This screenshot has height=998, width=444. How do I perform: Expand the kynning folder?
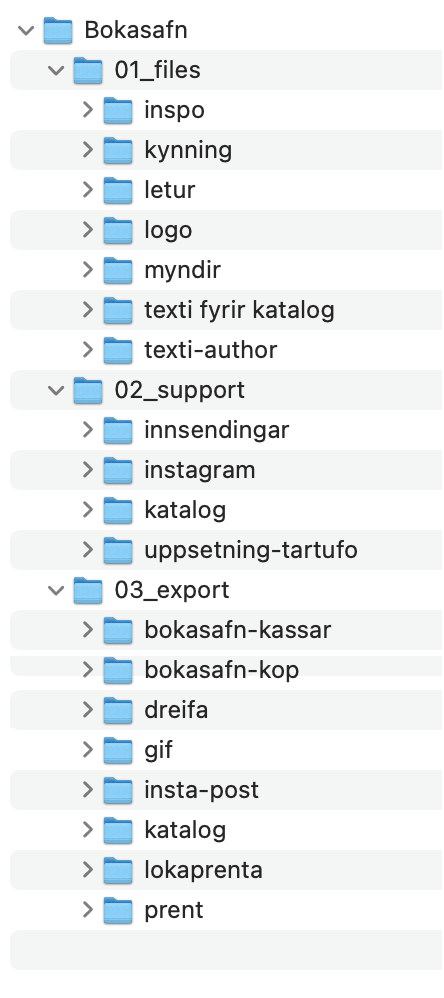[x=88, y=150]
